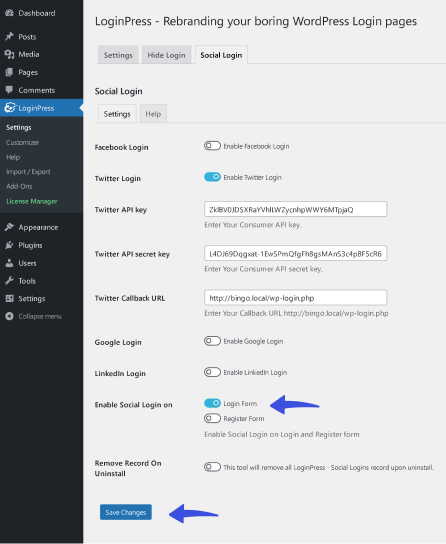Open the Users menu item
446x544 pixels.
point(42,263)
